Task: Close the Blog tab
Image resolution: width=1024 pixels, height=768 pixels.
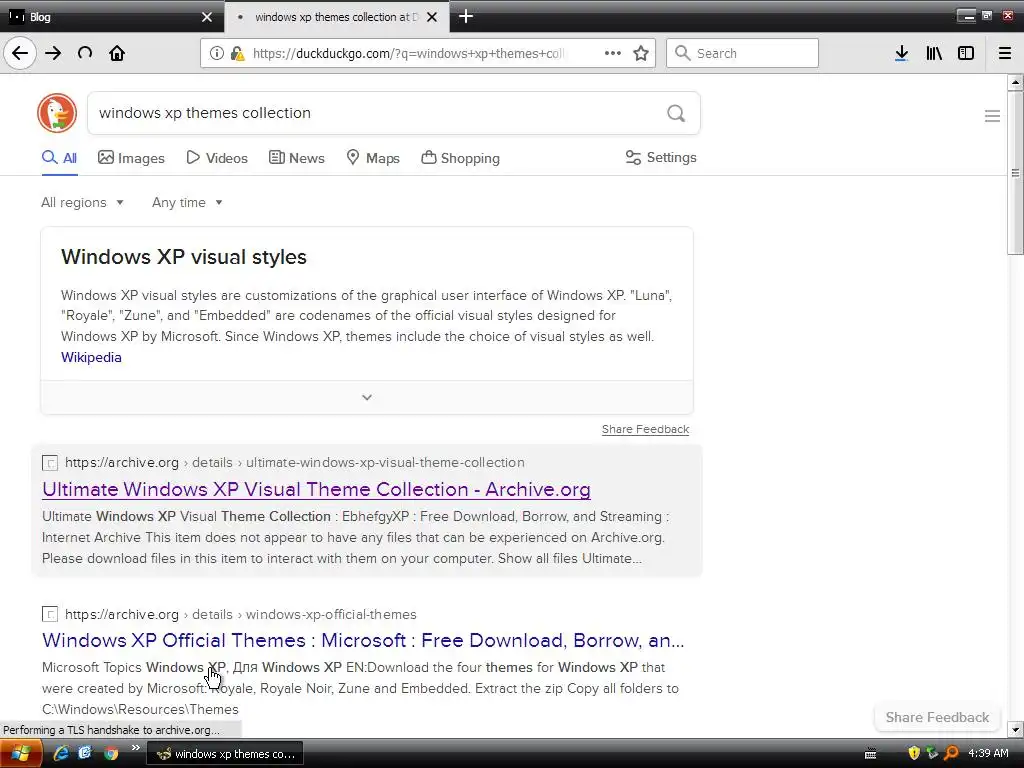Action: [207, 17]
